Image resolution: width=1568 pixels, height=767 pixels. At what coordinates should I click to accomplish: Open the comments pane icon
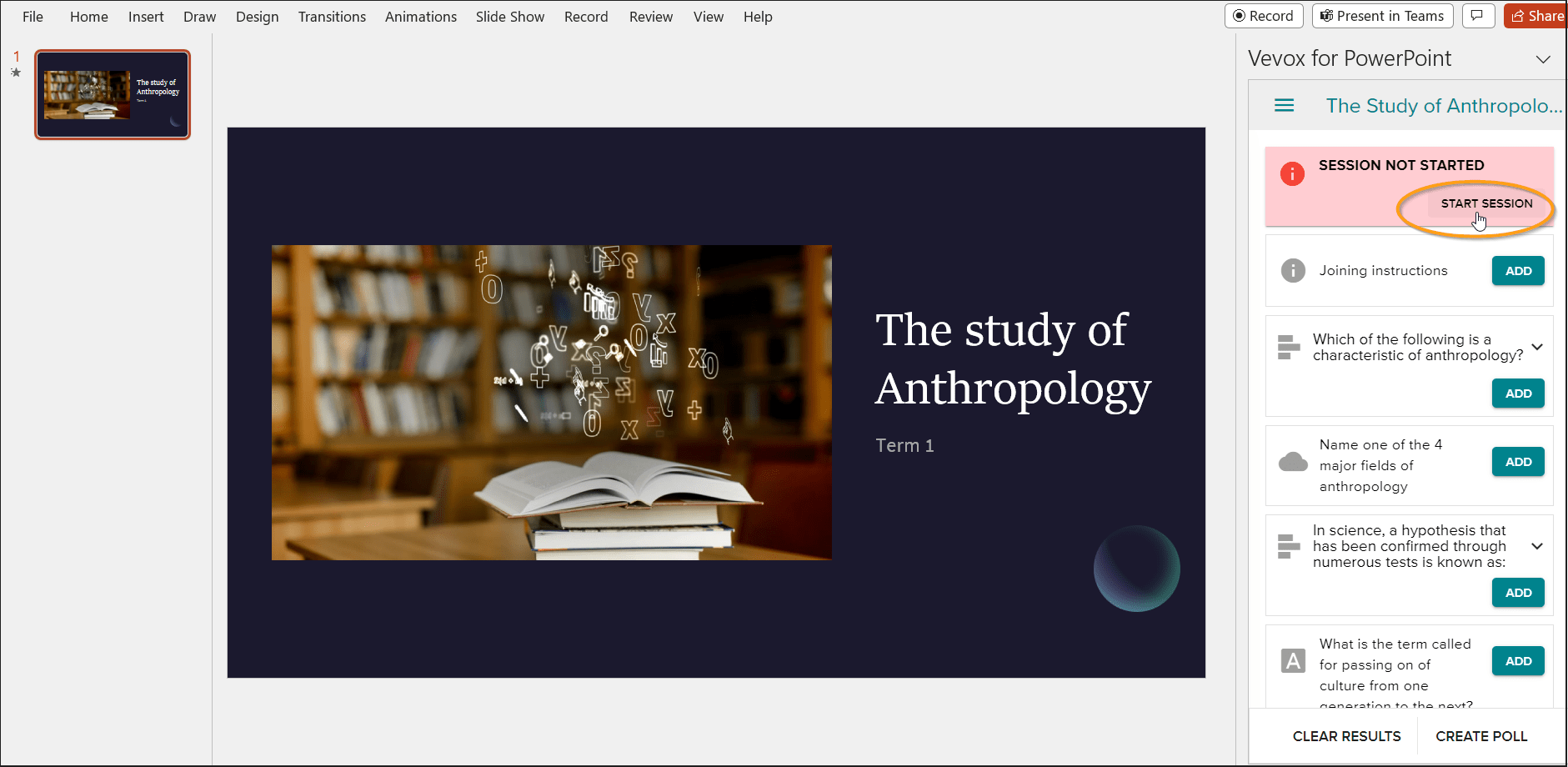(1477, 16)
